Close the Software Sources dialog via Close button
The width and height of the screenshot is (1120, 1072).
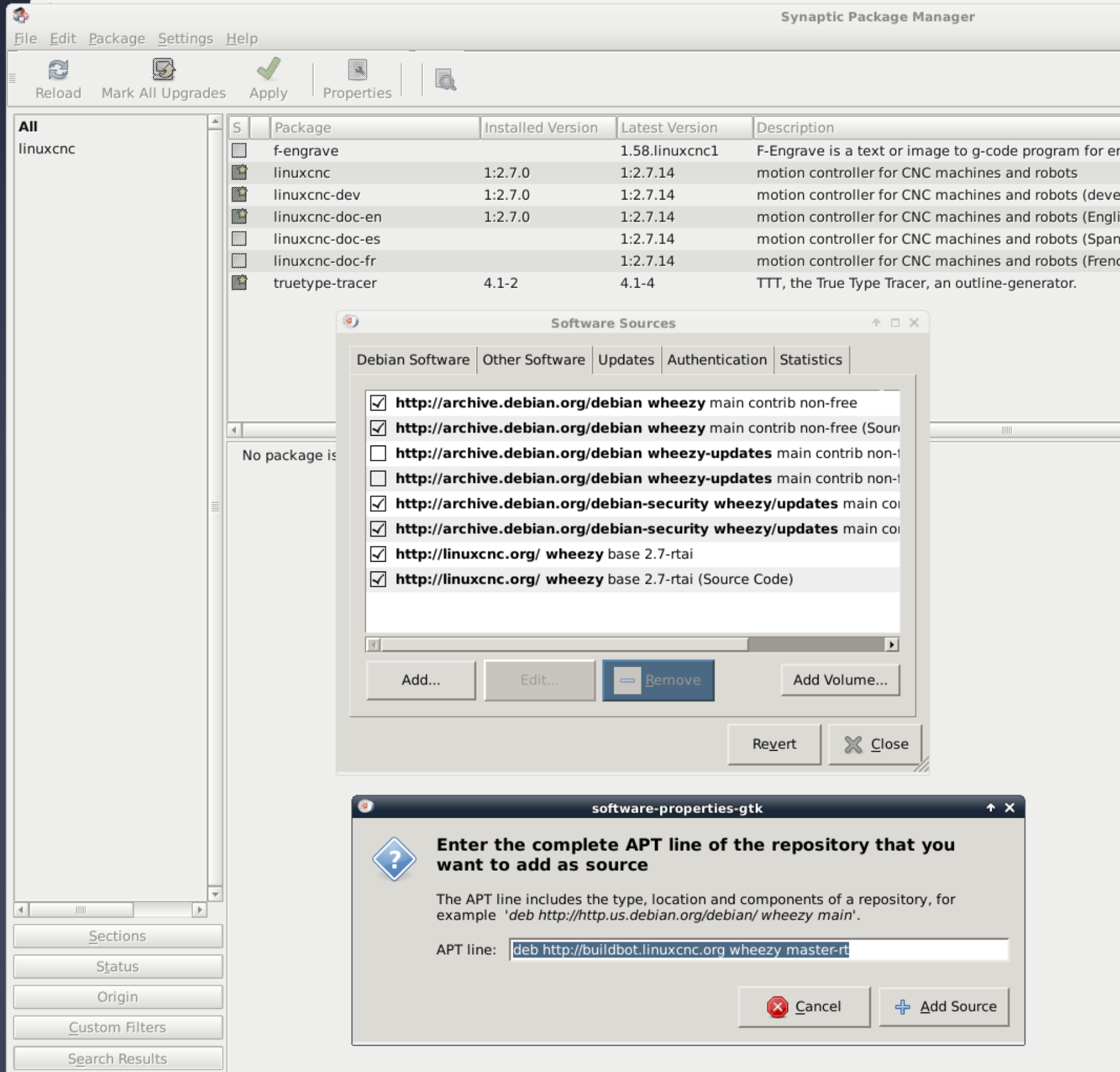pyautogui.click(x=875, y=744)
